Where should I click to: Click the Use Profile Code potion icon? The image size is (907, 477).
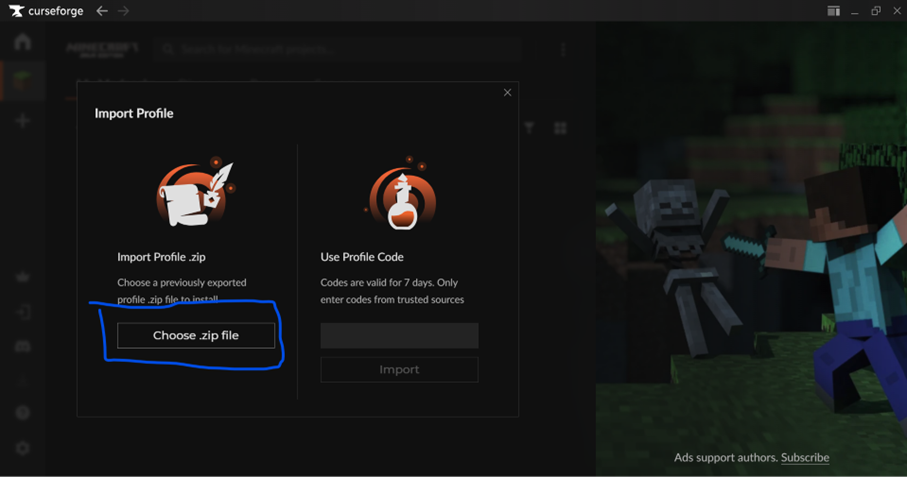click(x=402, y=194)
